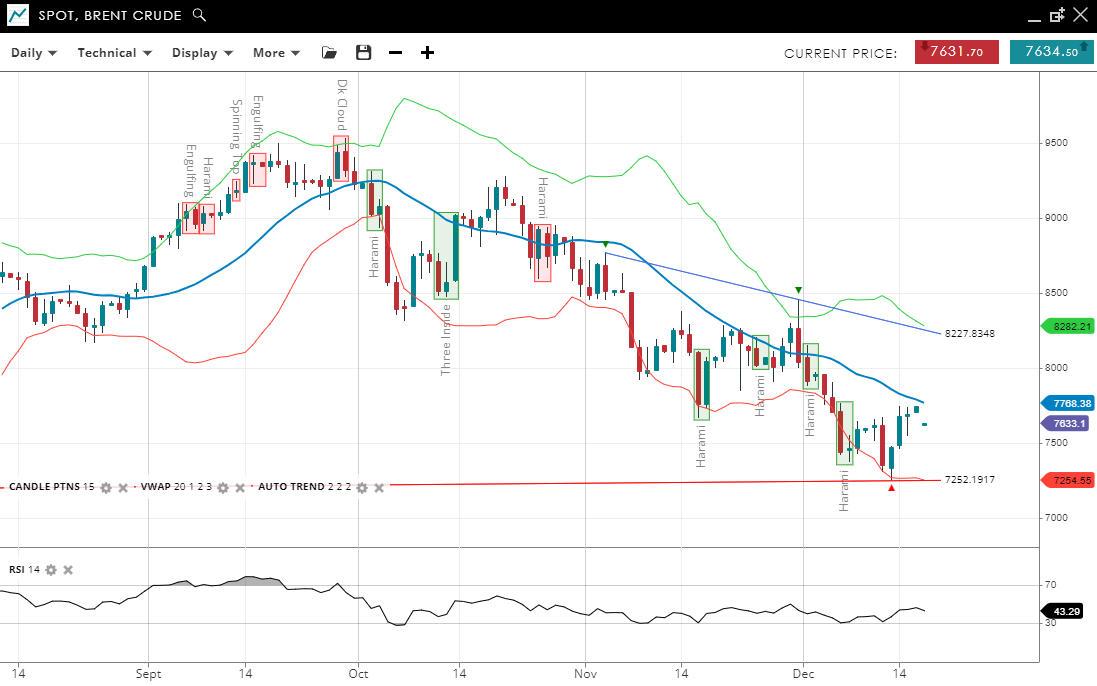
Task: Remove the RSI indicator with its X
Action: pyautogui.click(x=67, y=569)
